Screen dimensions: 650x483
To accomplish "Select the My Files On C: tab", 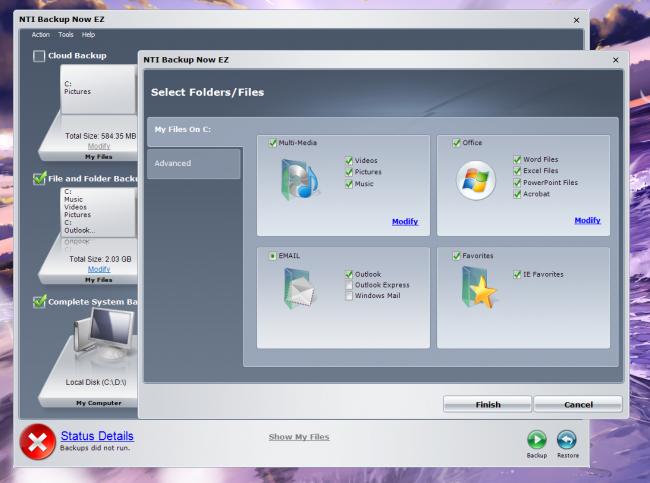I will pyautogui.click(x=195, y=131).
